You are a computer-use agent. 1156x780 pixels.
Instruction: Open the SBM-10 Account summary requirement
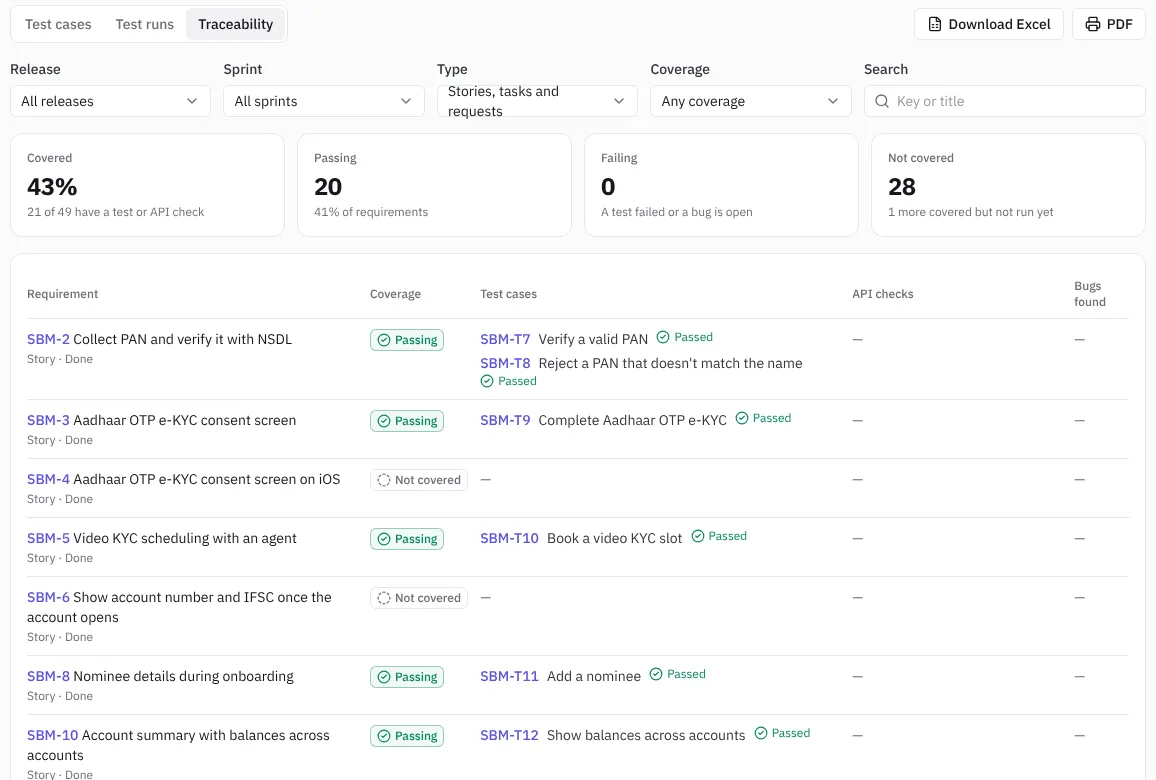[52, 735]
